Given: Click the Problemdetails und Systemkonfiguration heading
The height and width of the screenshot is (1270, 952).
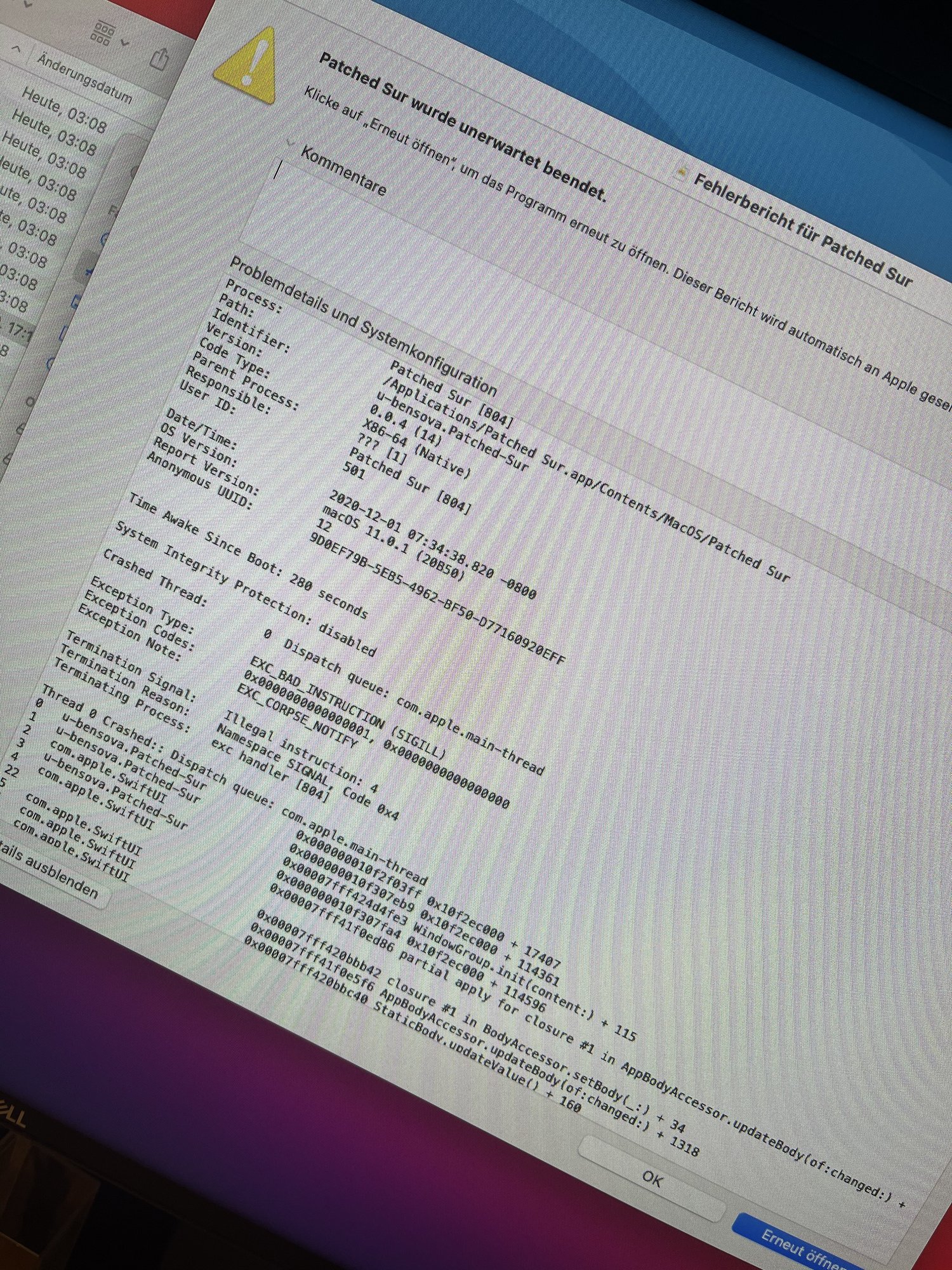Looking at the screenshot, I should click(363, 326).
